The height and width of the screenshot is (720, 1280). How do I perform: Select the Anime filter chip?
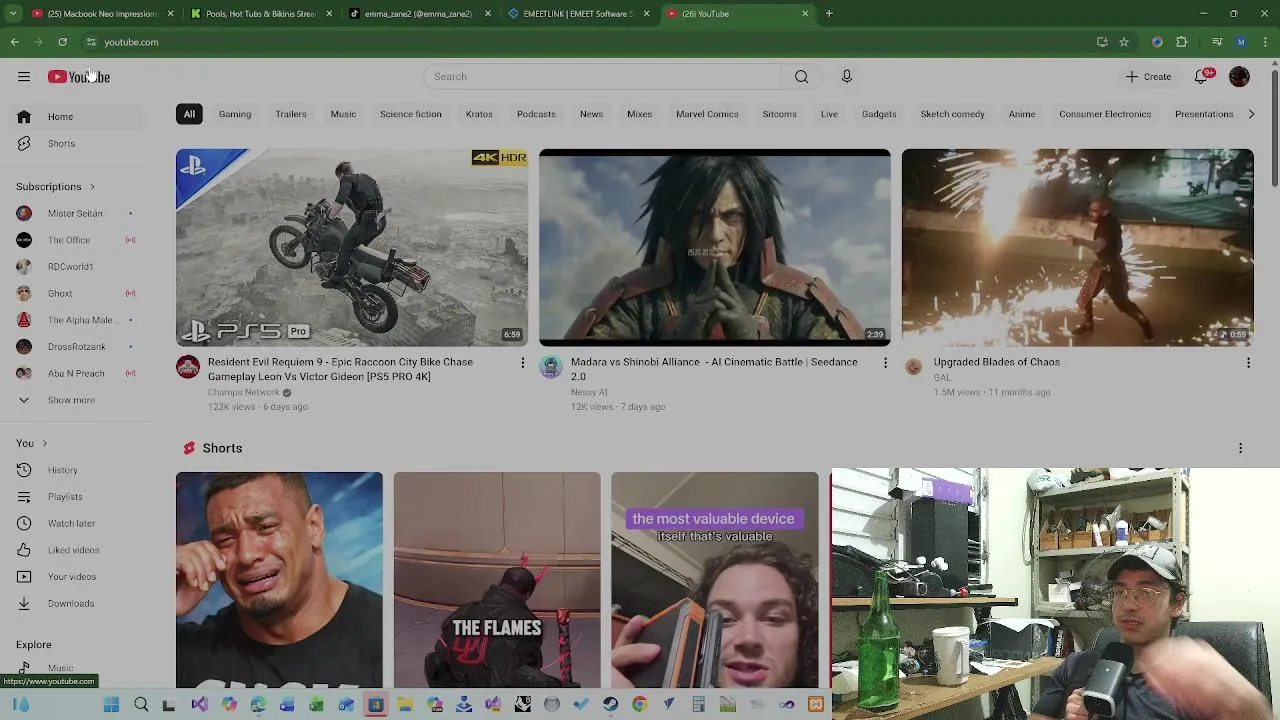point(1022,114)
